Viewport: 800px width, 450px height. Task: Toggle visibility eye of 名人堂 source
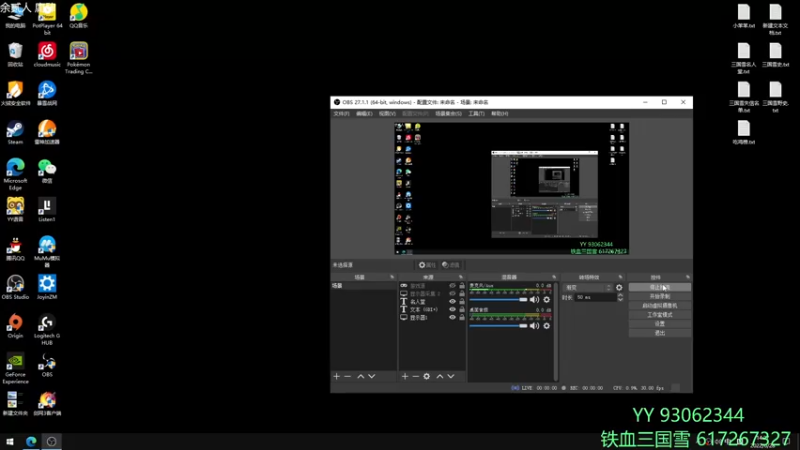pos(452,302)
